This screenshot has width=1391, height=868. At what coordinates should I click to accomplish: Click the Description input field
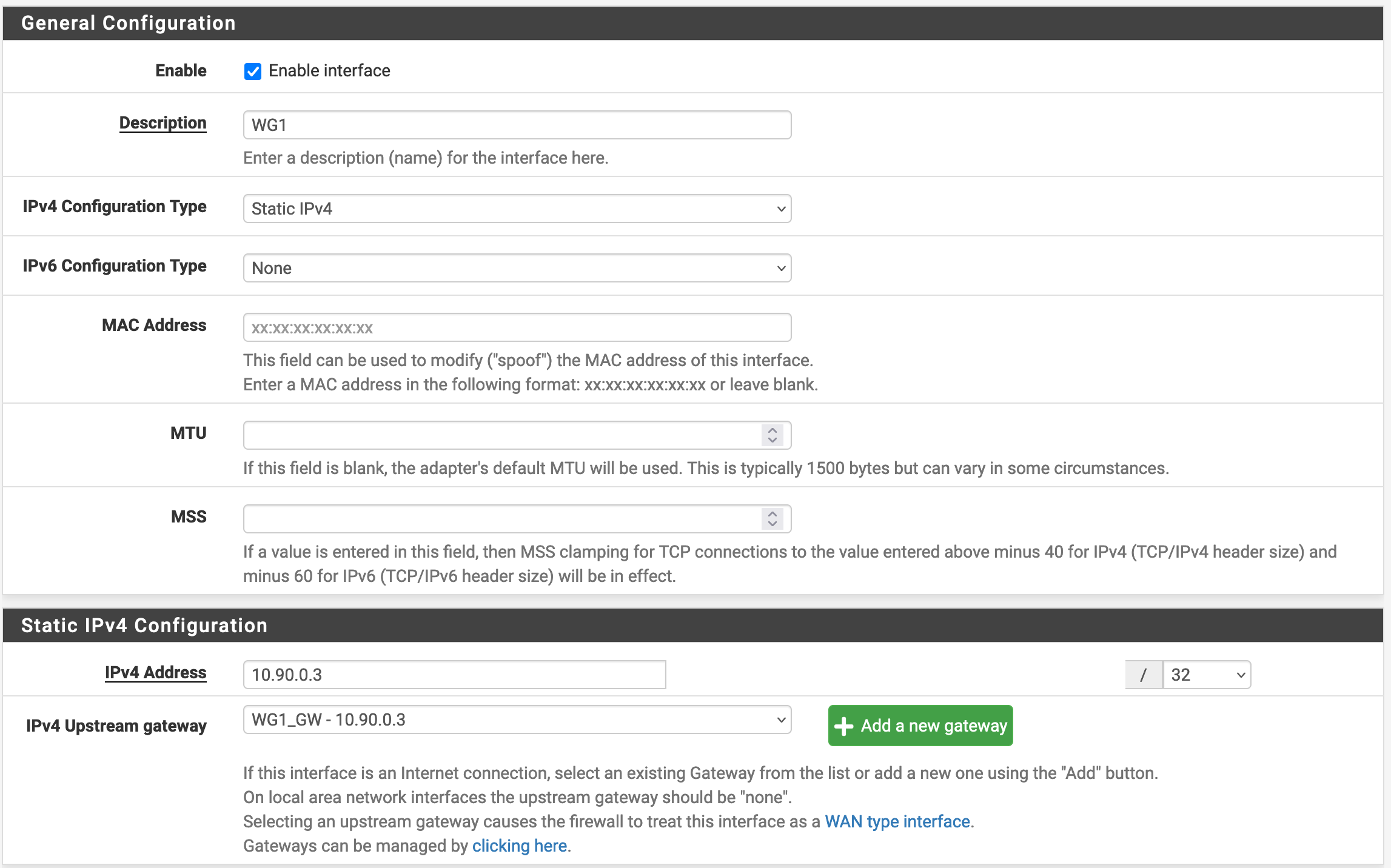(x=517, y=123)
